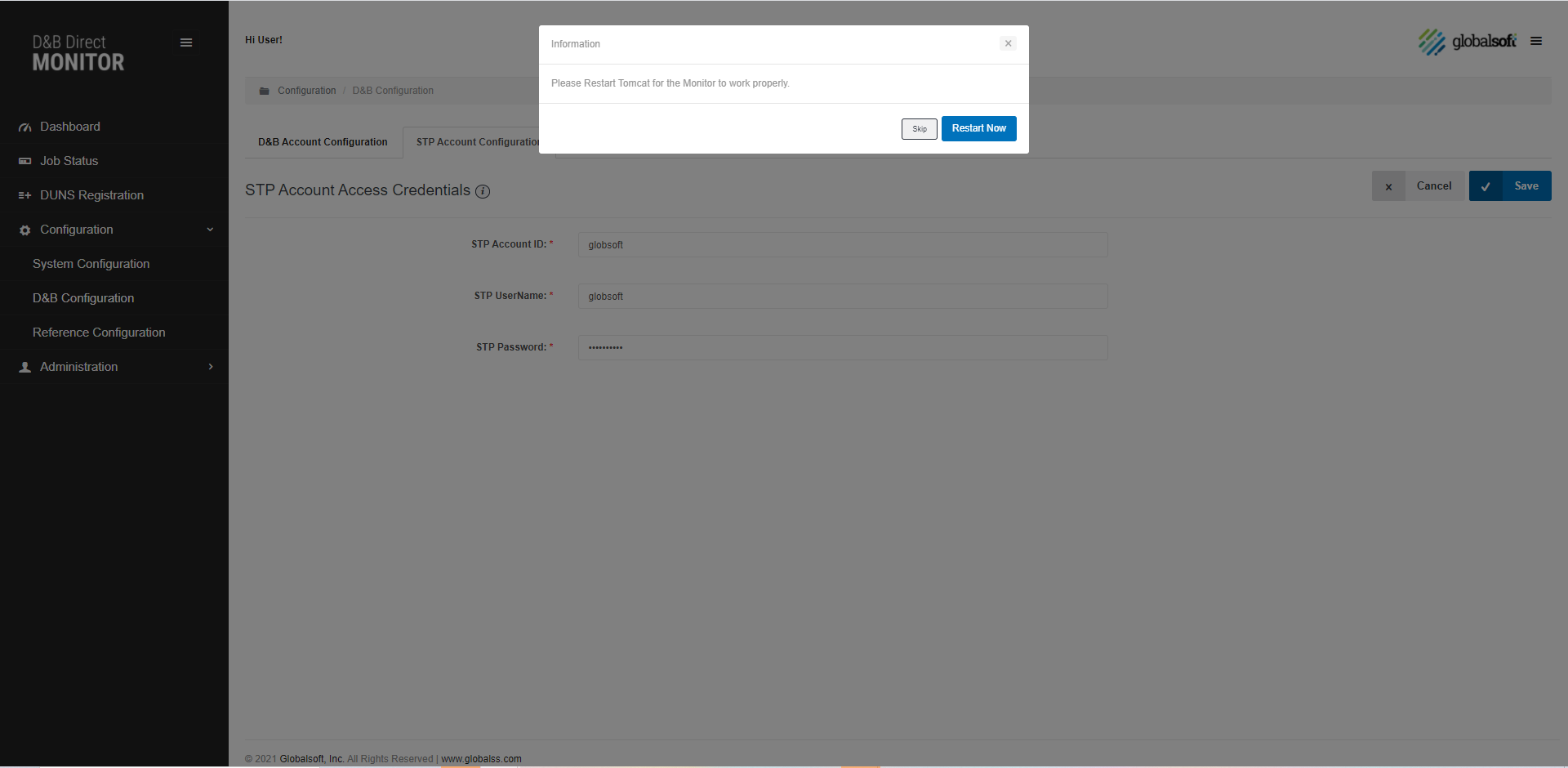This screenshot has width=1568, height=768.
Task: Click the Cancel X icon
Action: pos(1388,186)
